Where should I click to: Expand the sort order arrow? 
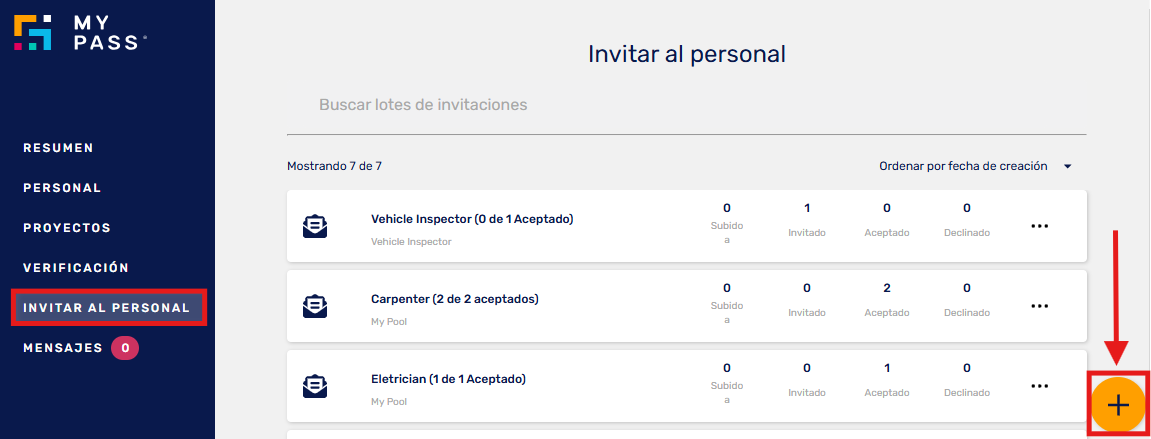1068,167
